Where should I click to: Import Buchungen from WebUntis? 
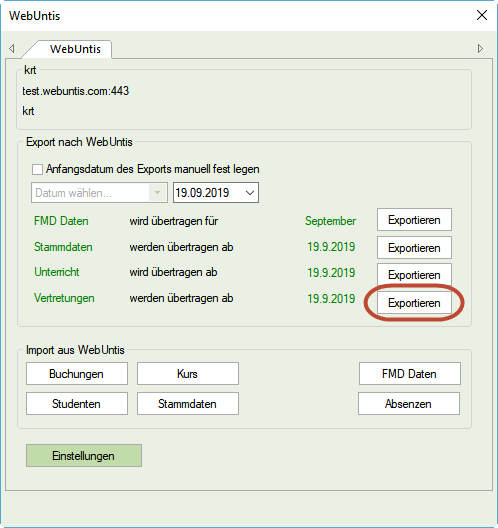77,374
